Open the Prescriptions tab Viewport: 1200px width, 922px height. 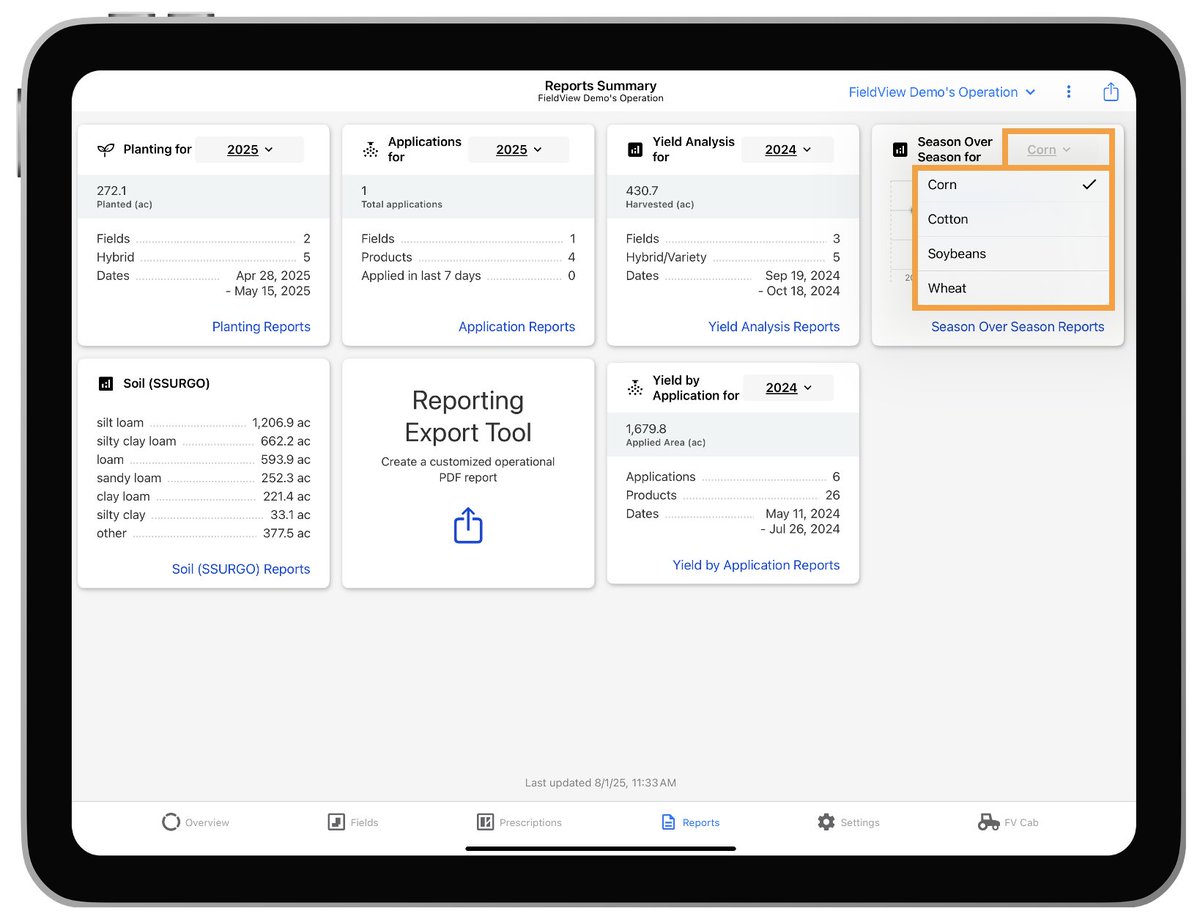(x=519, y=822)
